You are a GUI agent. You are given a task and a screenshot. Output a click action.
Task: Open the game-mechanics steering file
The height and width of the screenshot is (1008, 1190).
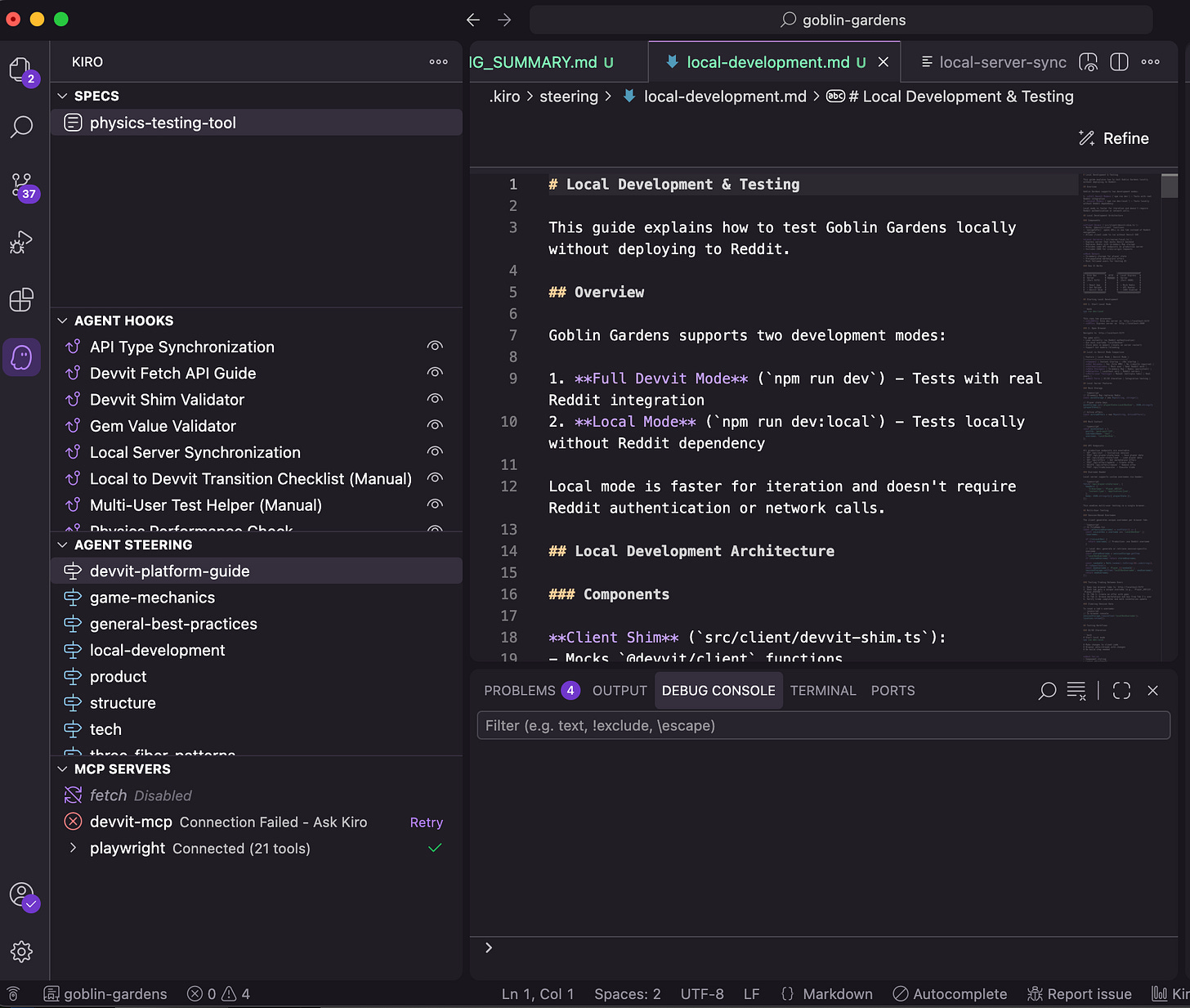point(256,598)
